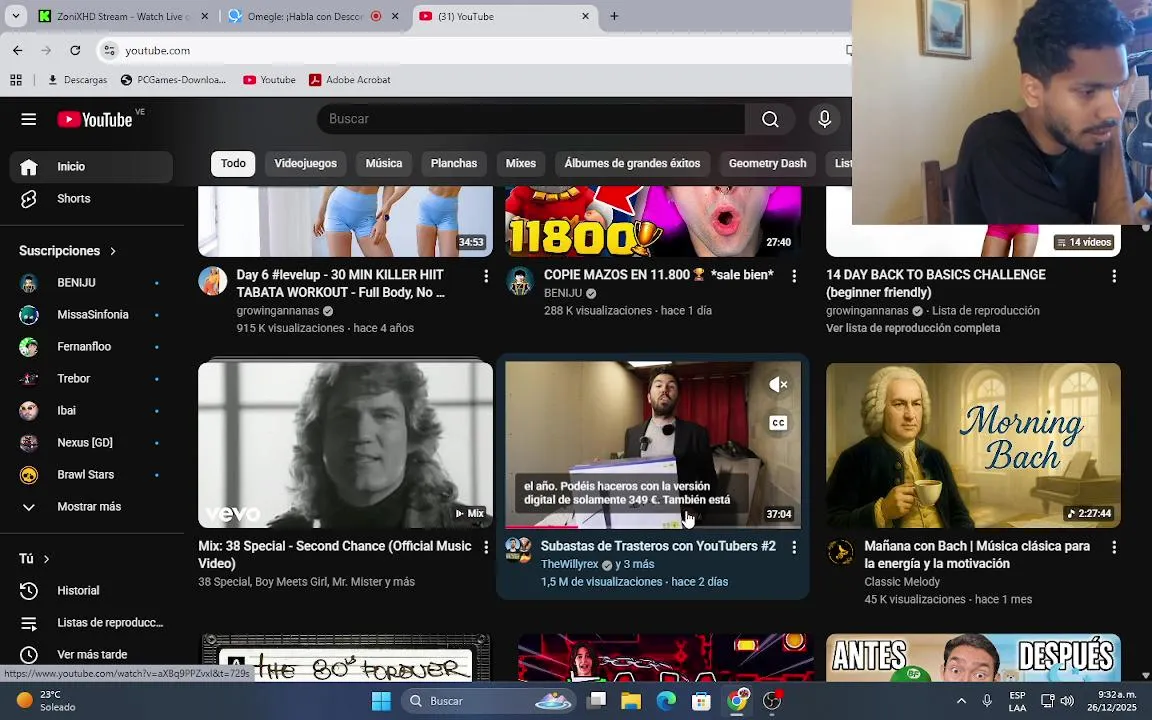Open Subastas de Trasteros con YouTubers #2 title
This screenshot has width=1152, height=720.
point(658,546)
